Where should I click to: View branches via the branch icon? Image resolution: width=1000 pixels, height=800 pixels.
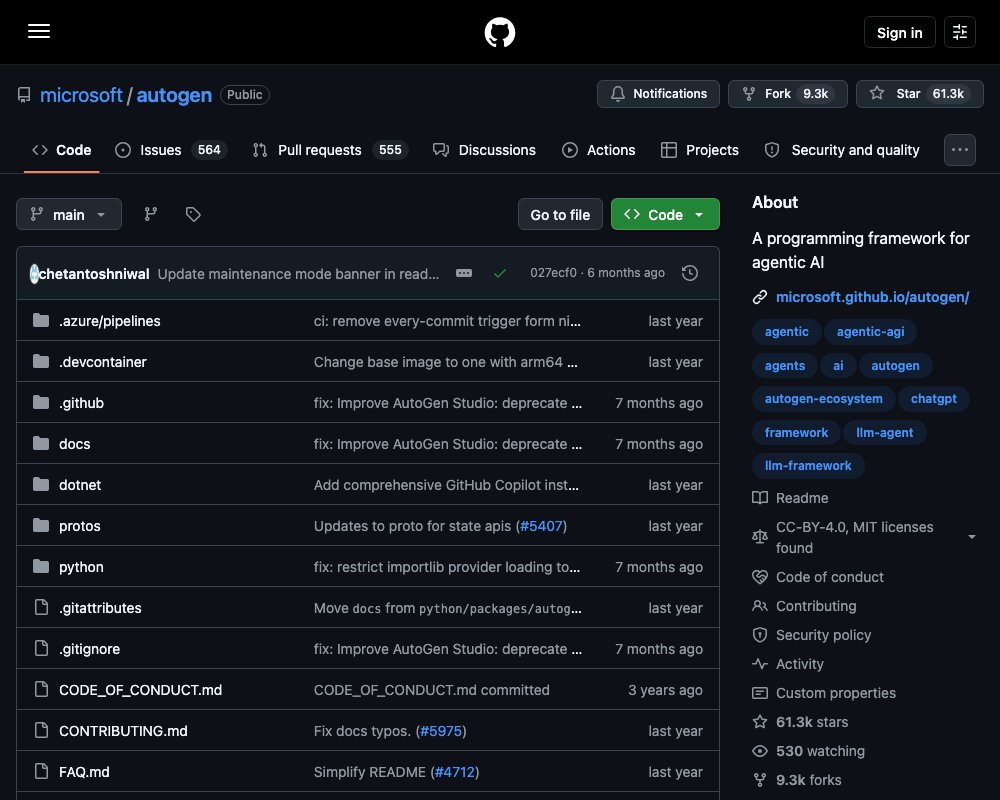pos(151,214)
